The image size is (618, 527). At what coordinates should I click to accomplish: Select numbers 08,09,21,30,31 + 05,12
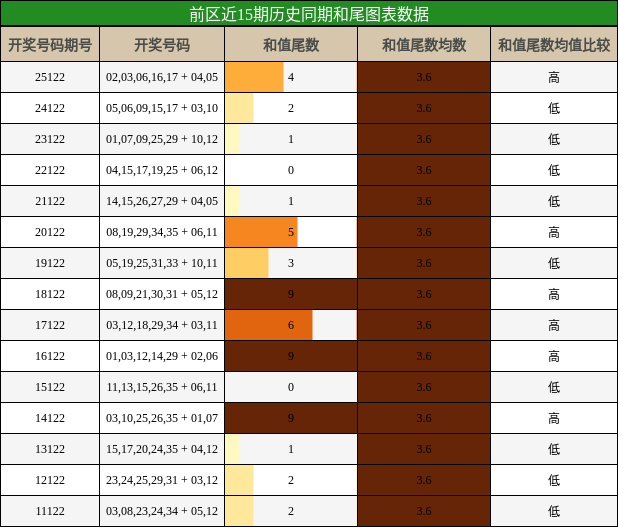162,294
